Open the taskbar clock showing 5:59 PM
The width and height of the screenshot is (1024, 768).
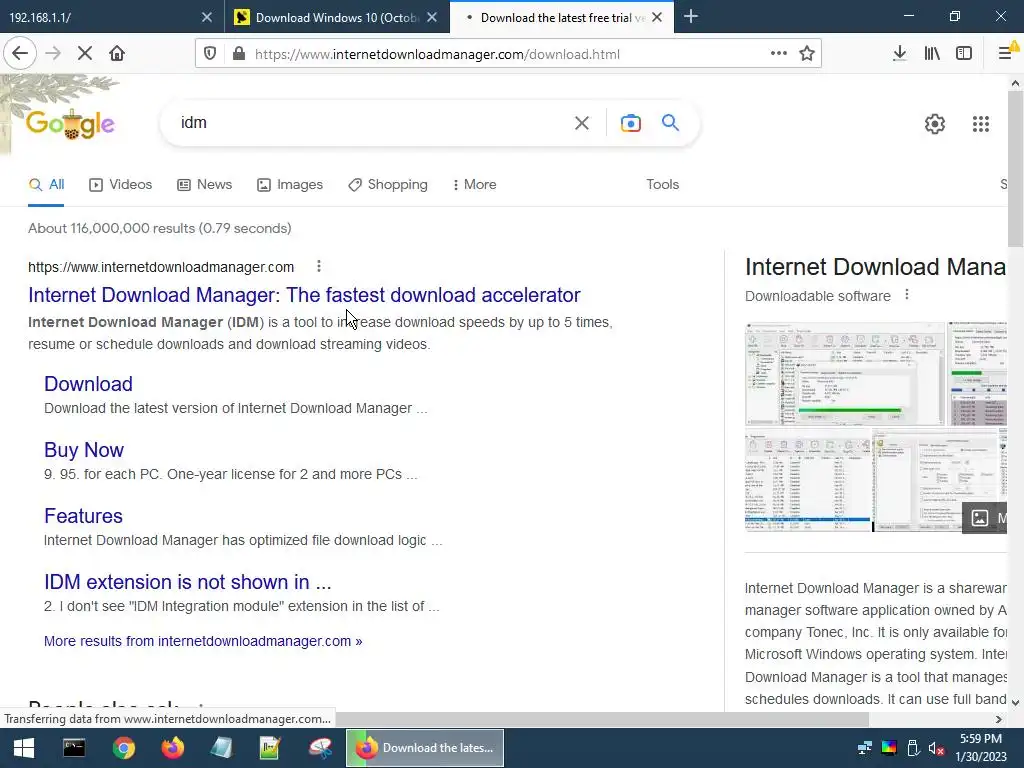(x=981, y=748)
